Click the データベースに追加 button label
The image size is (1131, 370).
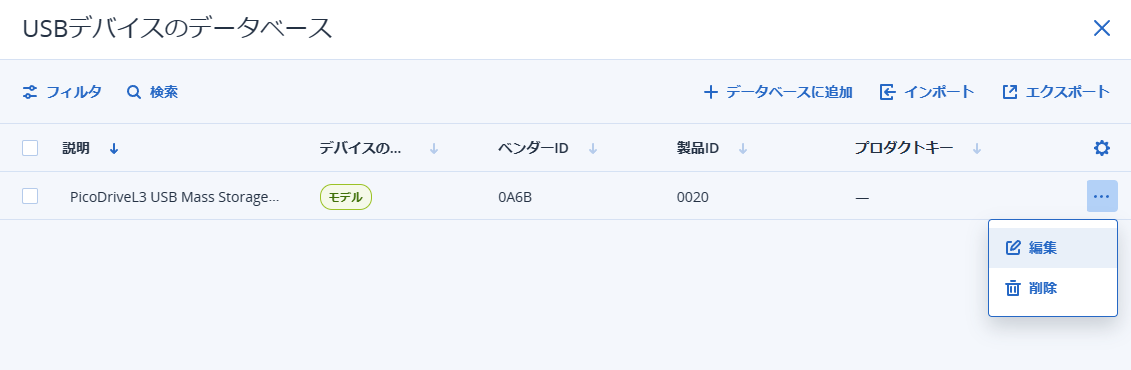tap(789, 92)
